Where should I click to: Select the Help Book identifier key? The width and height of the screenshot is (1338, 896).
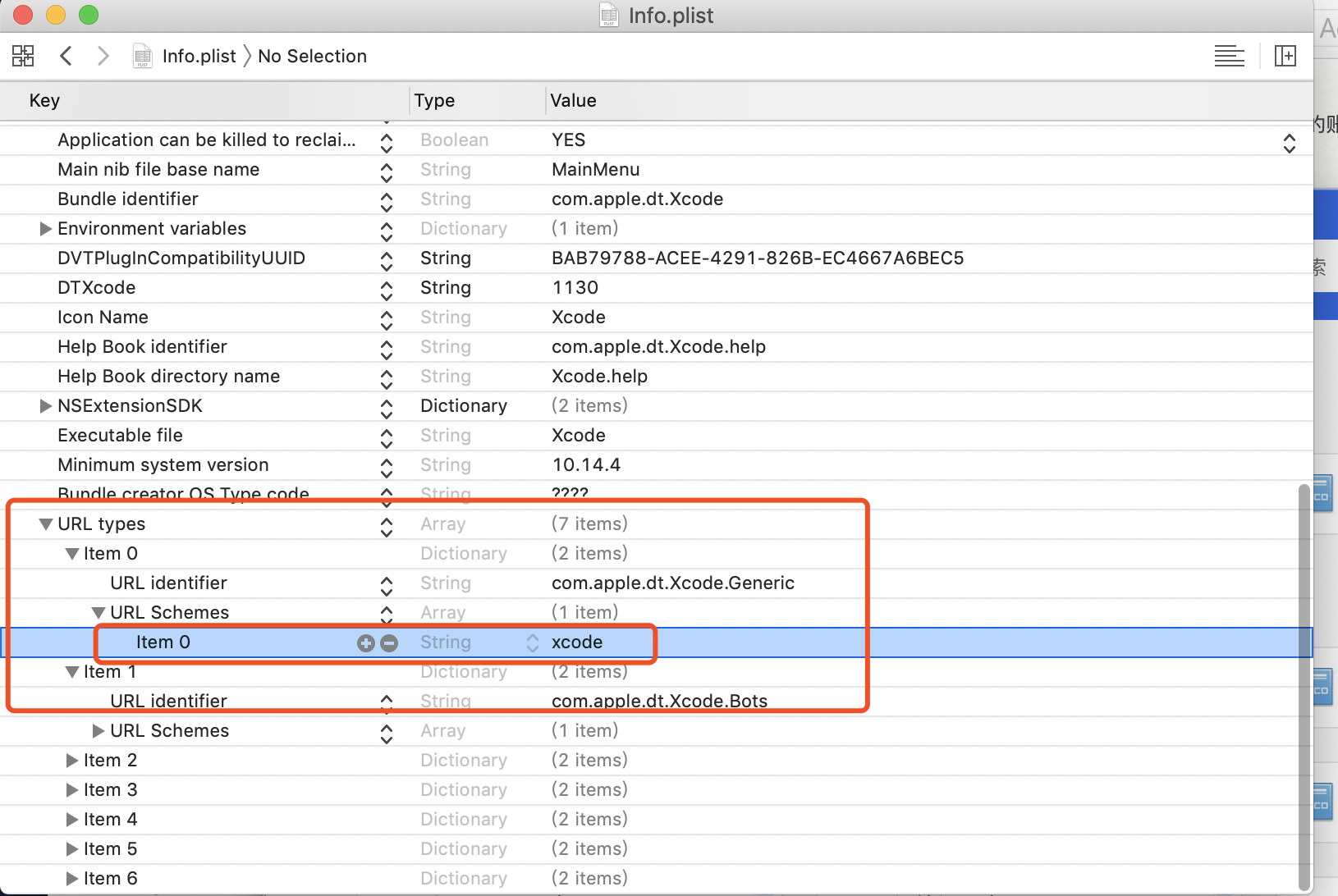[x=142, y=346]
